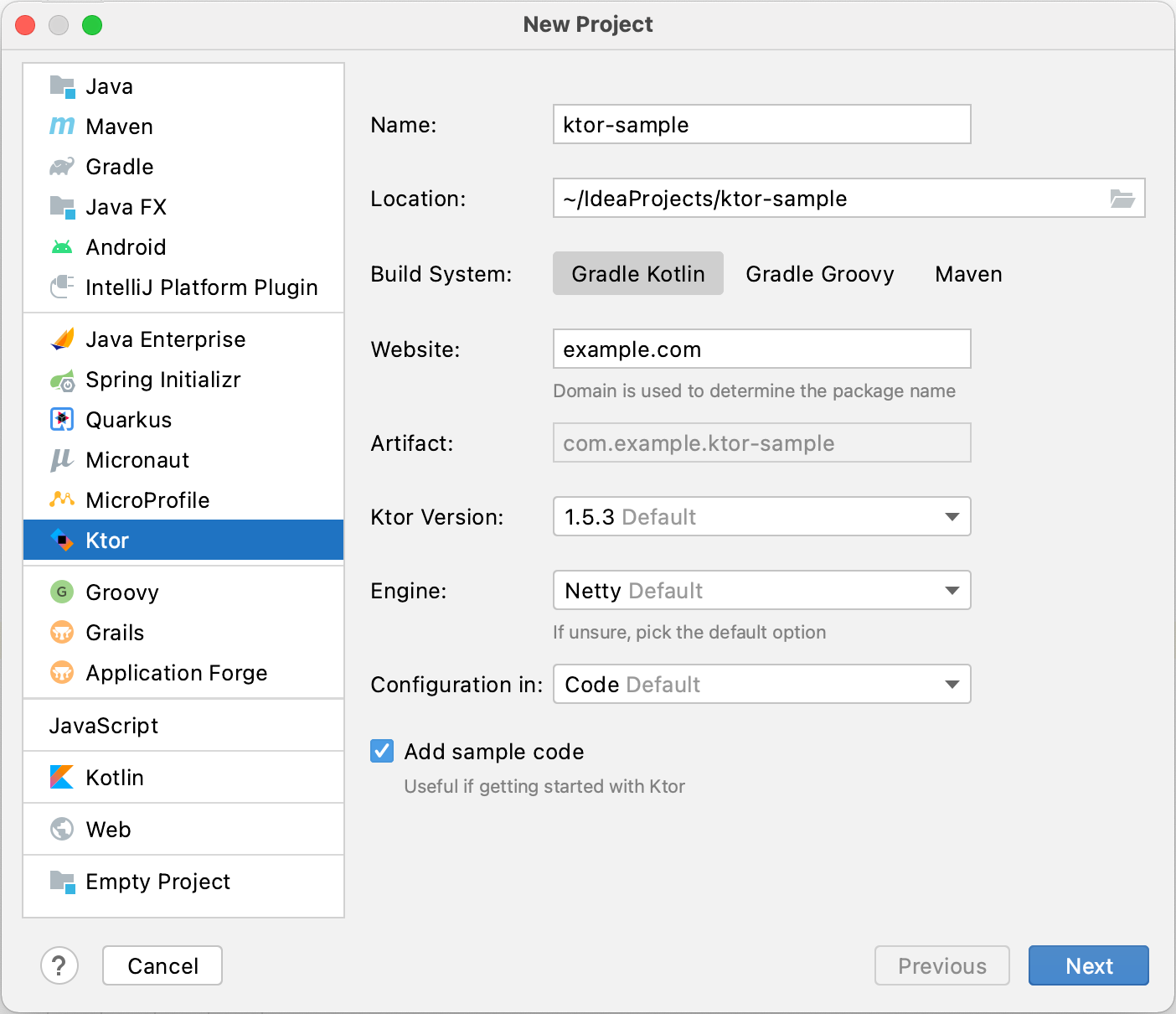
Task: Select the Gradle Groovy build system
Action: click(x=819, y=274)
